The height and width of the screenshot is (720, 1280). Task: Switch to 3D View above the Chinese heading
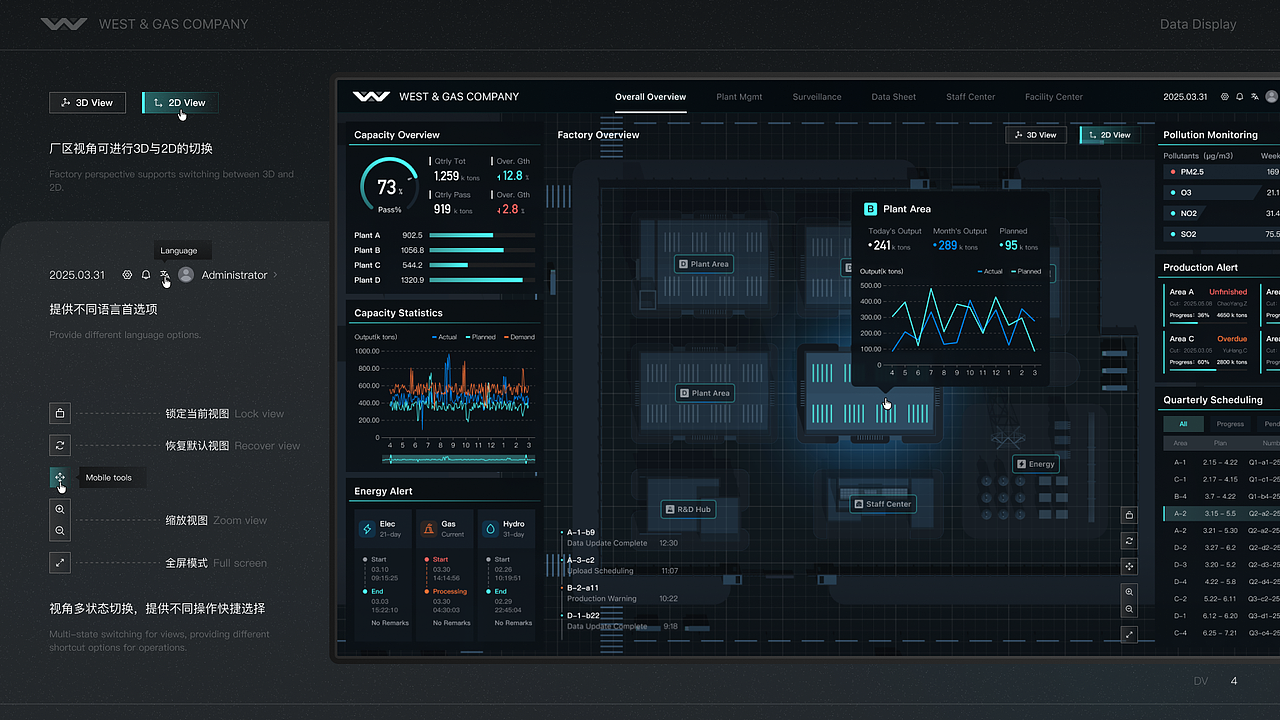click(87, 102)
